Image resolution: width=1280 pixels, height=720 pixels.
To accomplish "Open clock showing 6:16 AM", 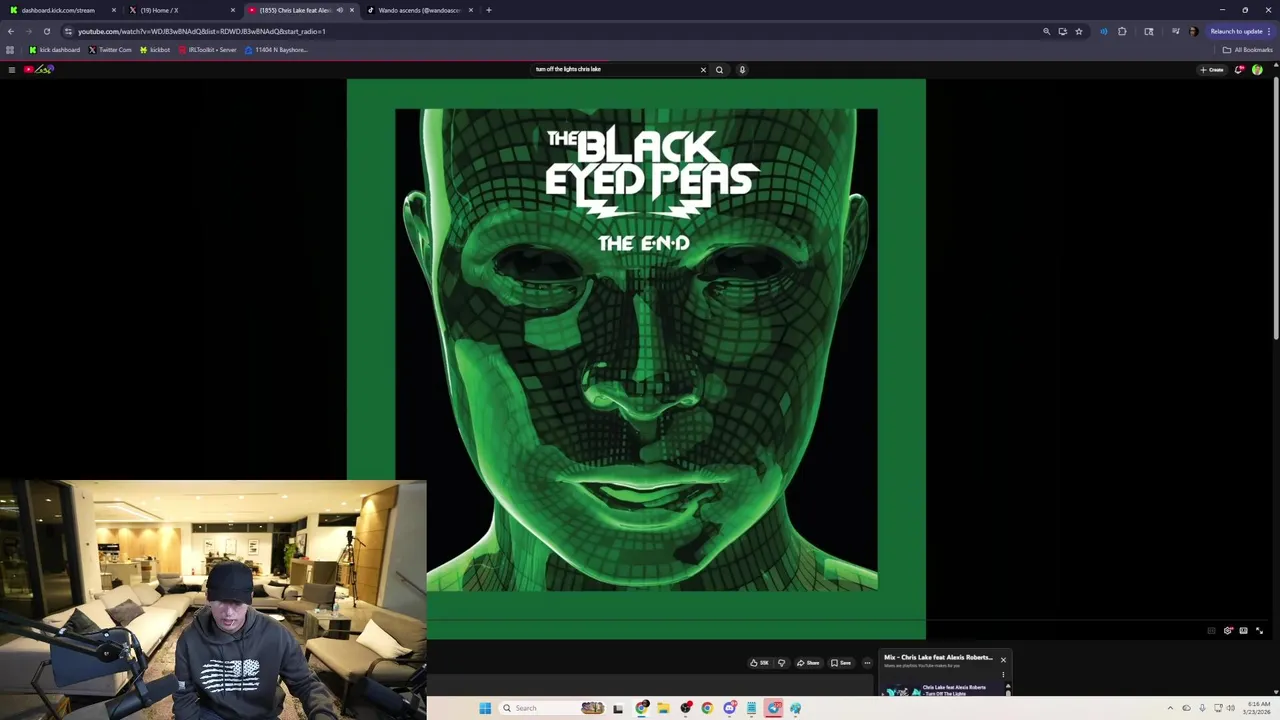I will coord(1258,708).
